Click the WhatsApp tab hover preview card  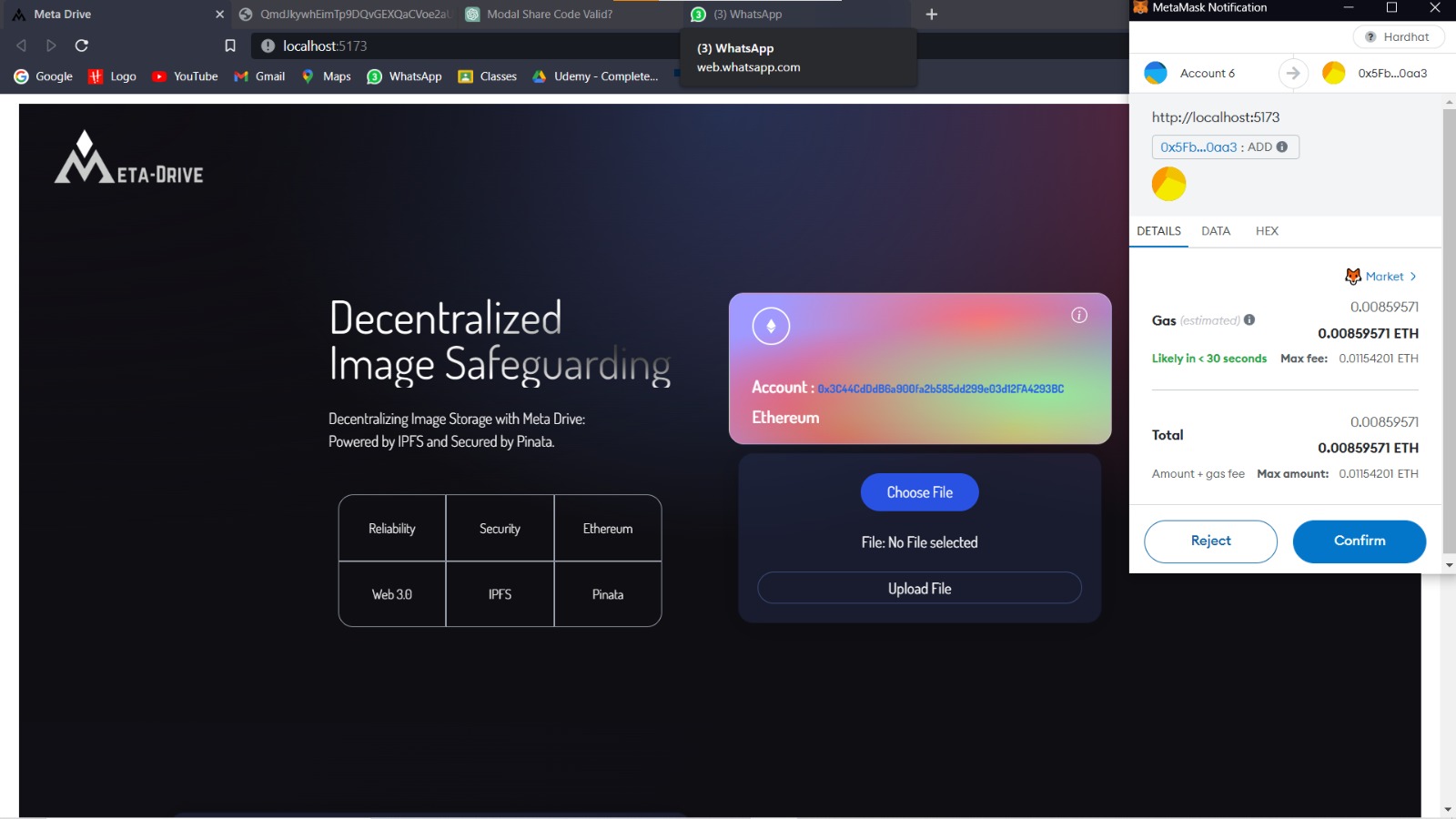pos(798,58)
